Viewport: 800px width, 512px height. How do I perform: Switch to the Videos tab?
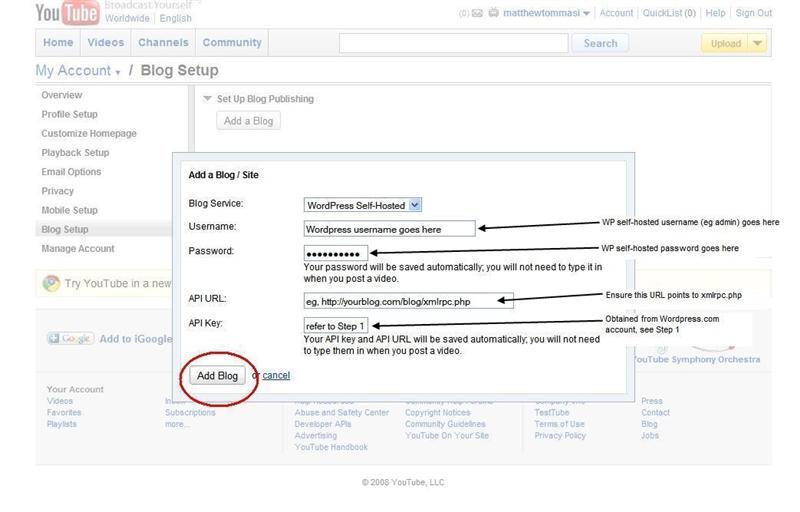pos(105,43)
